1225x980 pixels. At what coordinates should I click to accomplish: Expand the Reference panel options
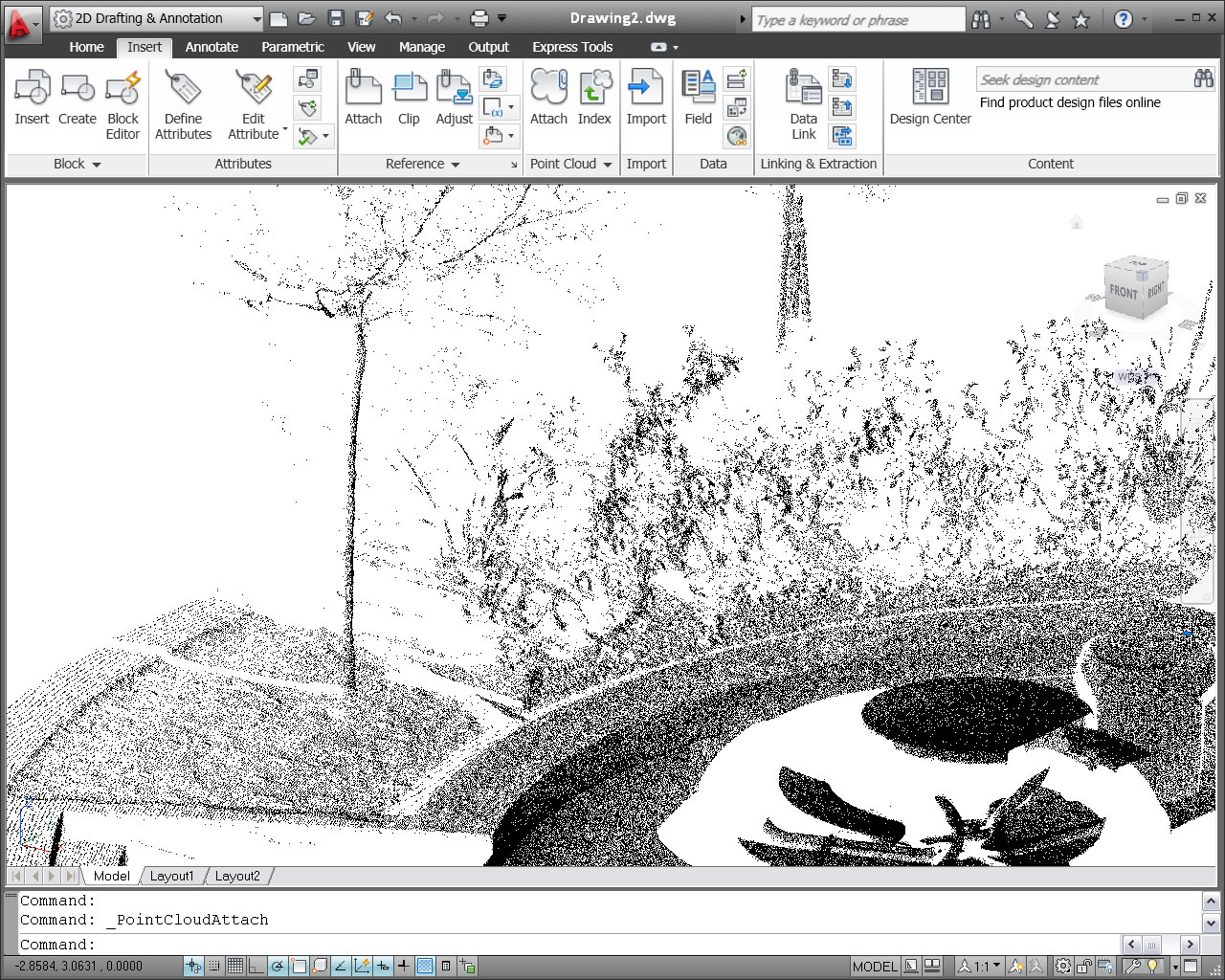click(x=423, y=164)
